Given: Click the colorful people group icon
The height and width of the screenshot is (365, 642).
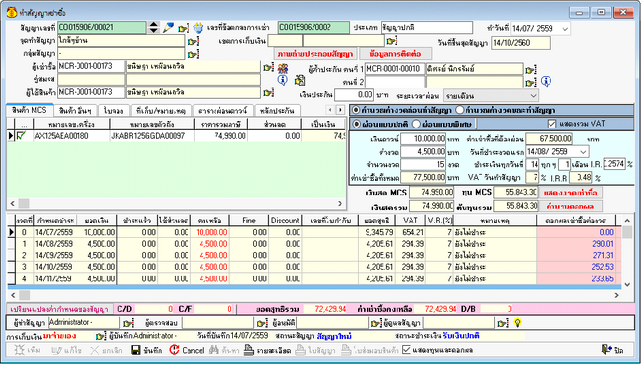Looking at the screenshot, I should (283, 68).
